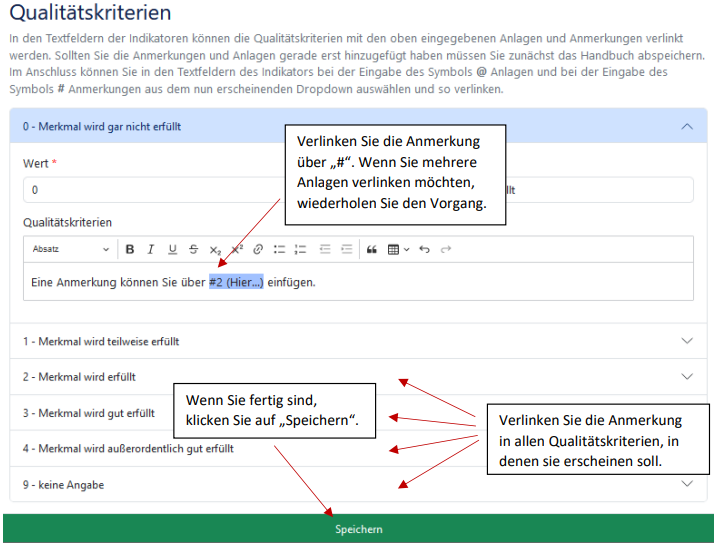728x557 pixels.
Task: Click into the Wert input field
Action: point(150,190)
